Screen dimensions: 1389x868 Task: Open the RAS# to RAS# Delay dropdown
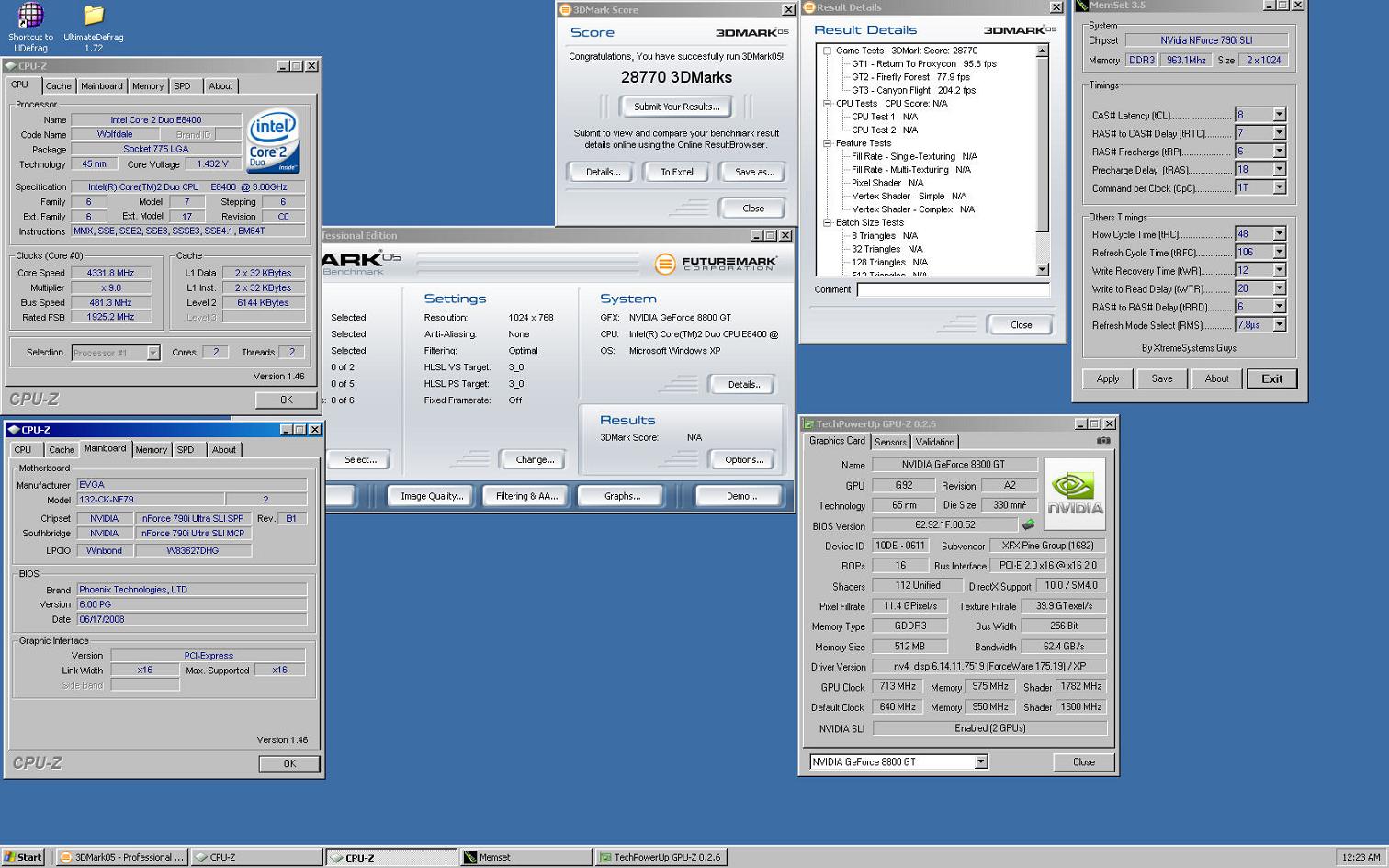[x=1279, y=307]
